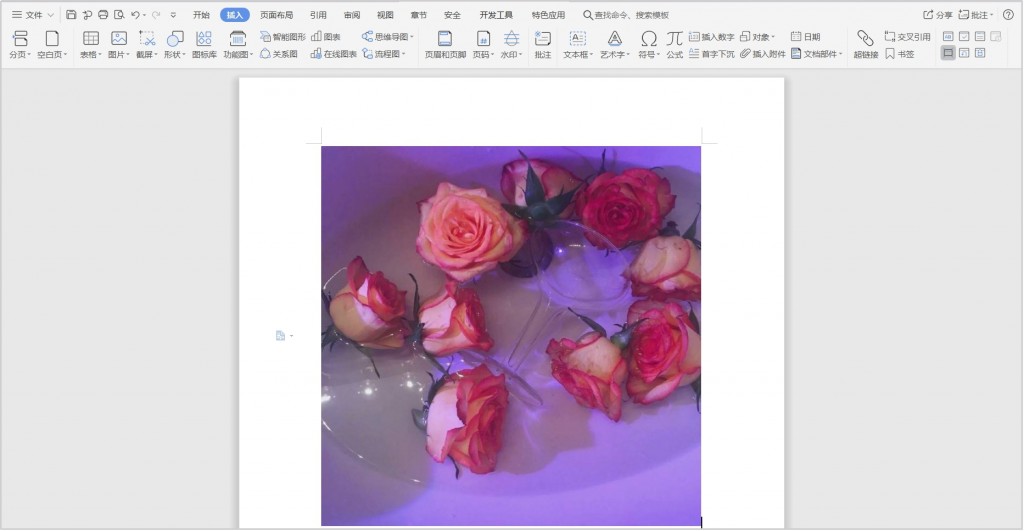
Task: Click the 图片 picture icon
Action: tap(118, 39)
